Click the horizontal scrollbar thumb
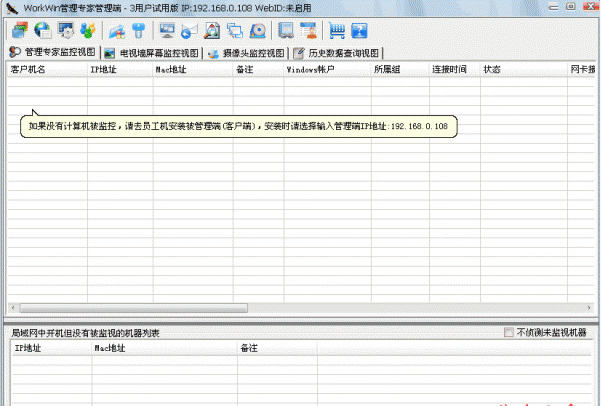 pyautogui.click(x=133, y=308)
